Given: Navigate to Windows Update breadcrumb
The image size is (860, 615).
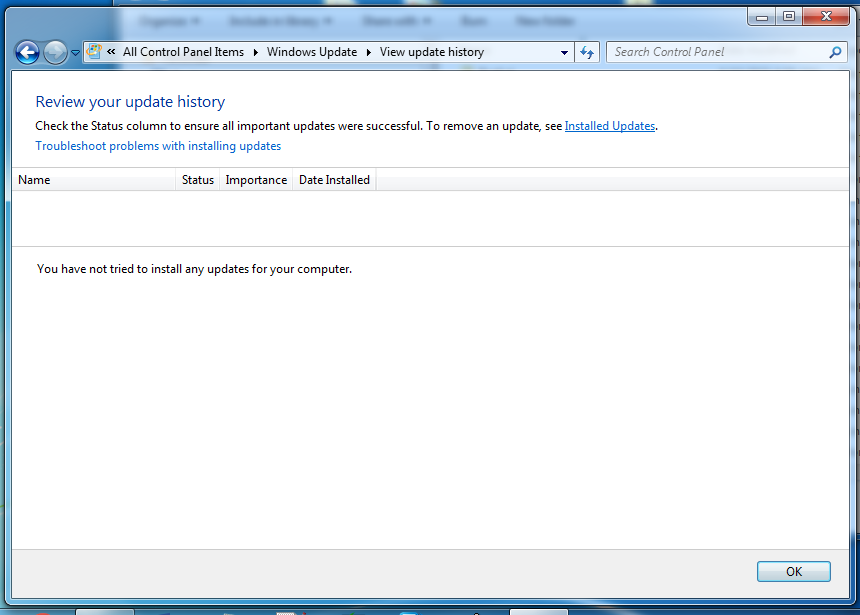Looking at the screenshot, I should (312, 52).
